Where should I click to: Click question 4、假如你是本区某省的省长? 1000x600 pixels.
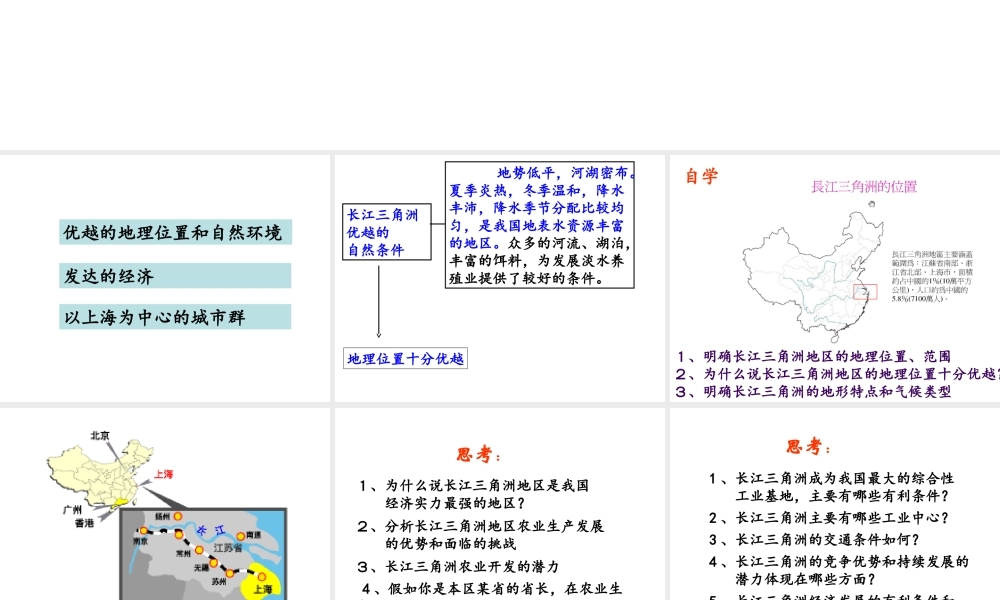(x=492, y=589)
